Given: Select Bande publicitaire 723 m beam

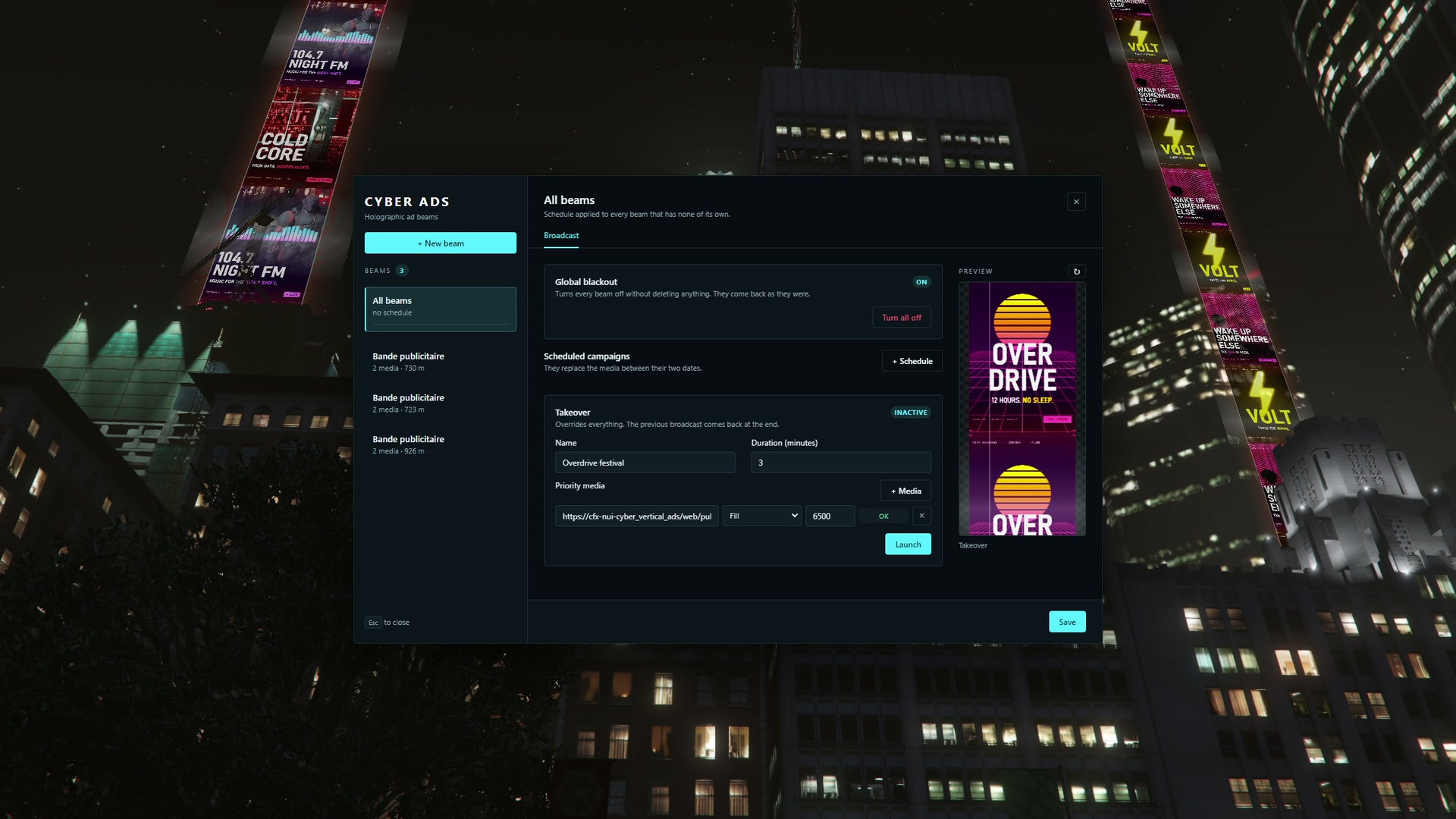Looking at the screenshot, I should (440, 403).
